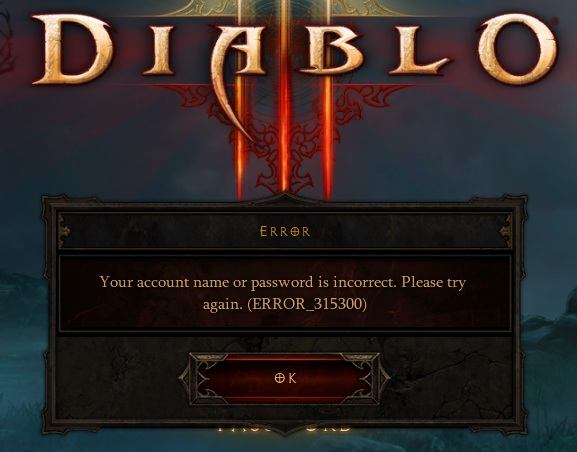Viewport: 577px width, 452px height.
Task: Click the OK button's right arrow ornament
Action: tap(383, 378)
